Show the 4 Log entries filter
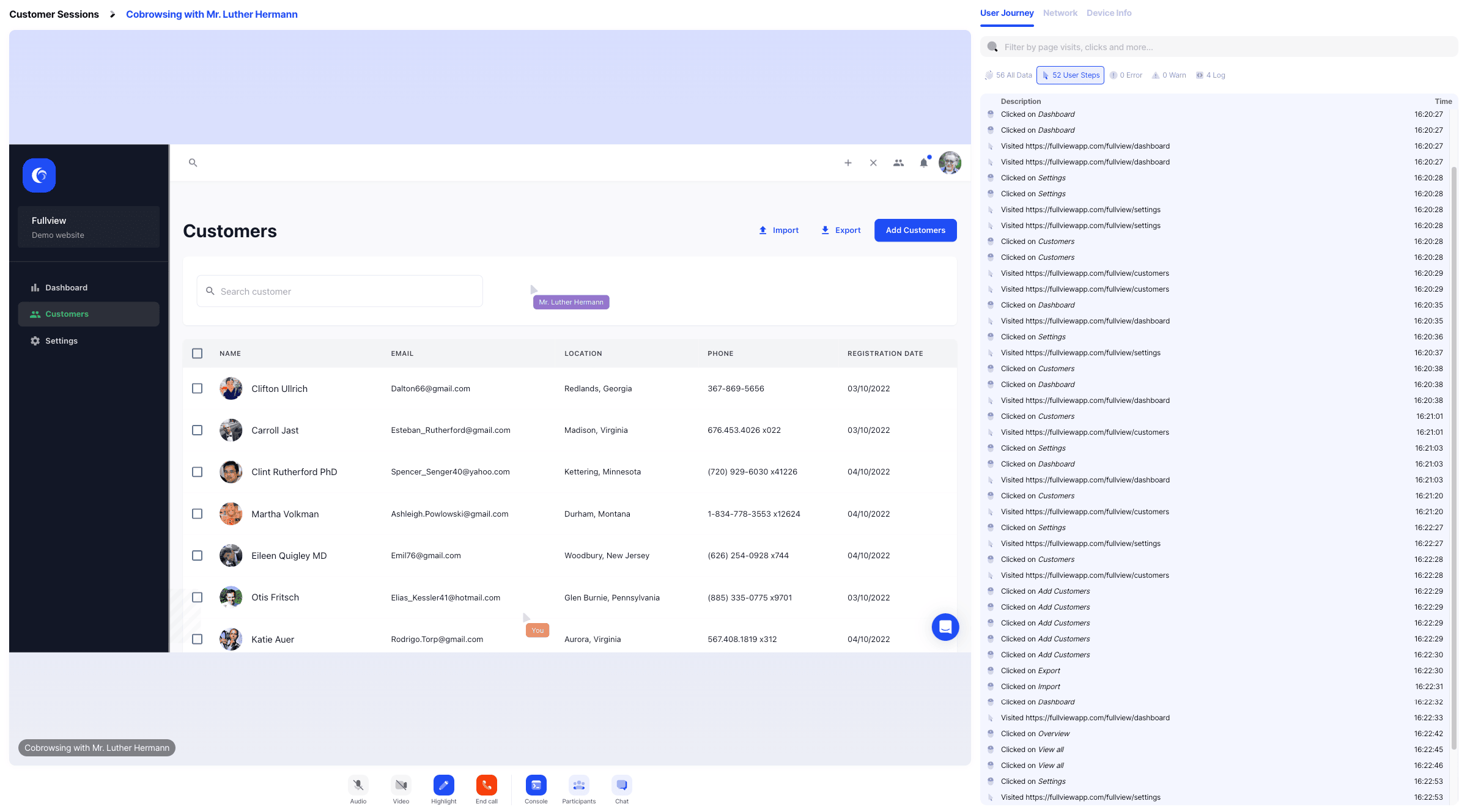1459x812 pixels. coord(1211,75)
